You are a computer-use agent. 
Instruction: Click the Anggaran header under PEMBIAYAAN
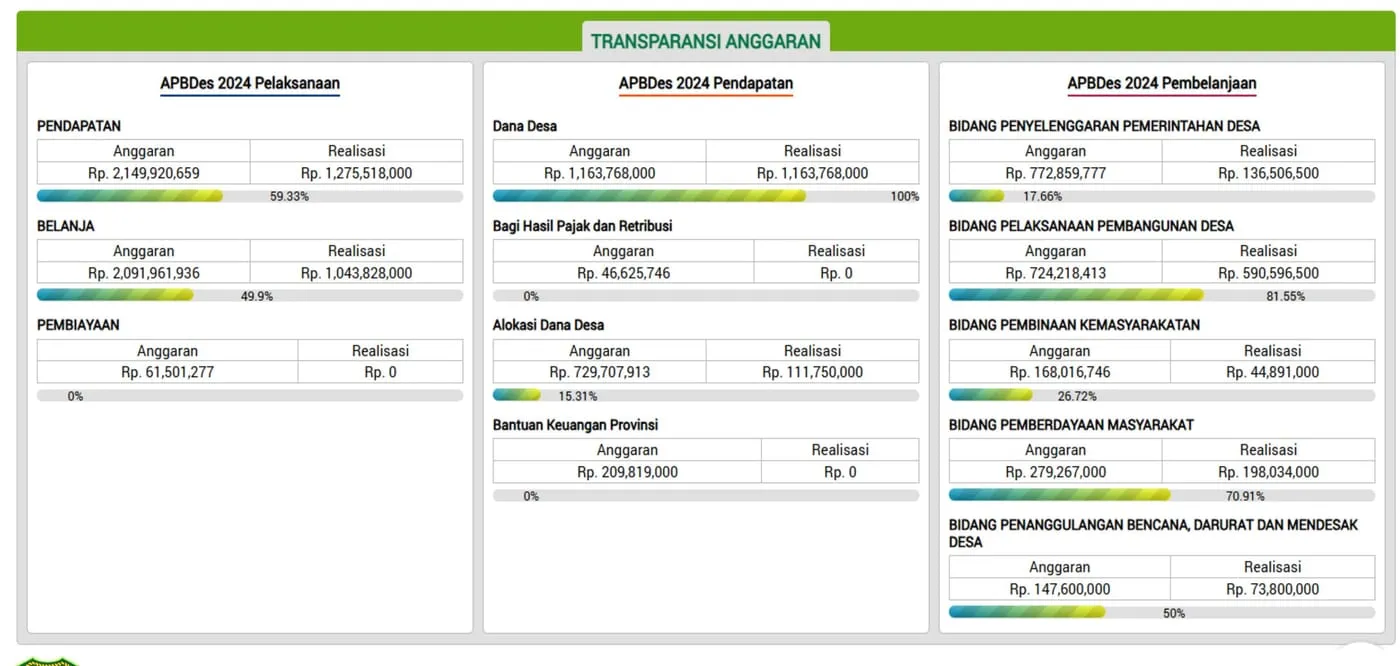click(167, 351)
